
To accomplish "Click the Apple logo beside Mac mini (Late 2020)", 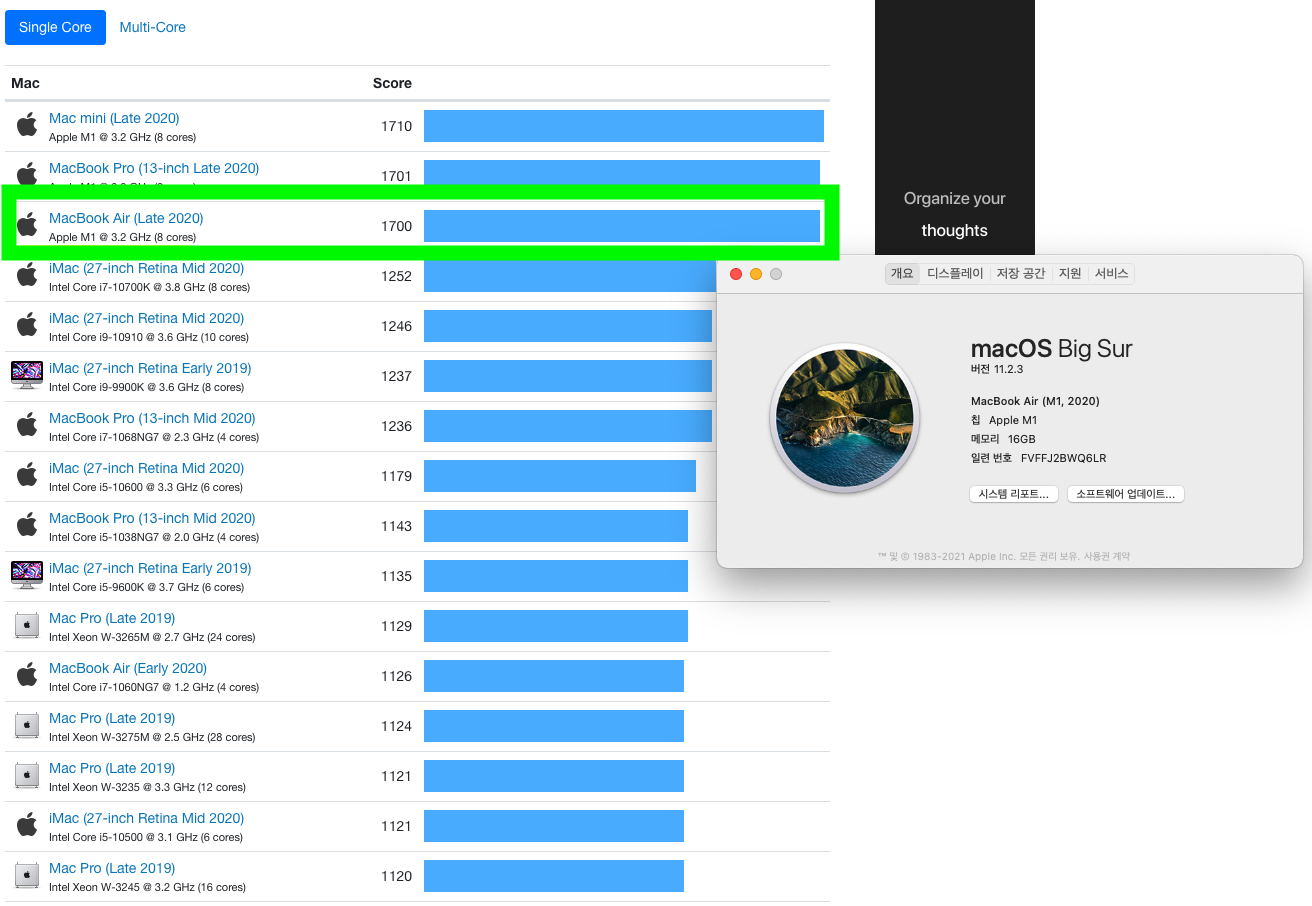I will 27,125.
